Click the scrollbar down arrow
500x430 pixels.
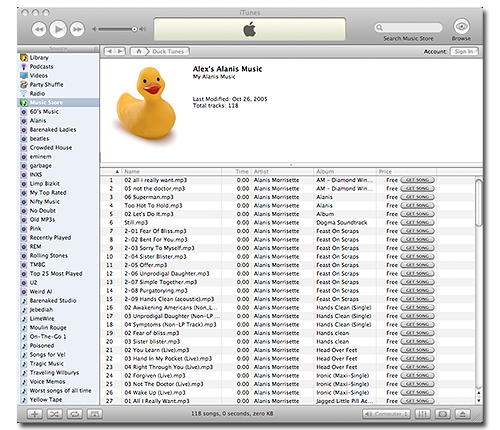[479, 401]
